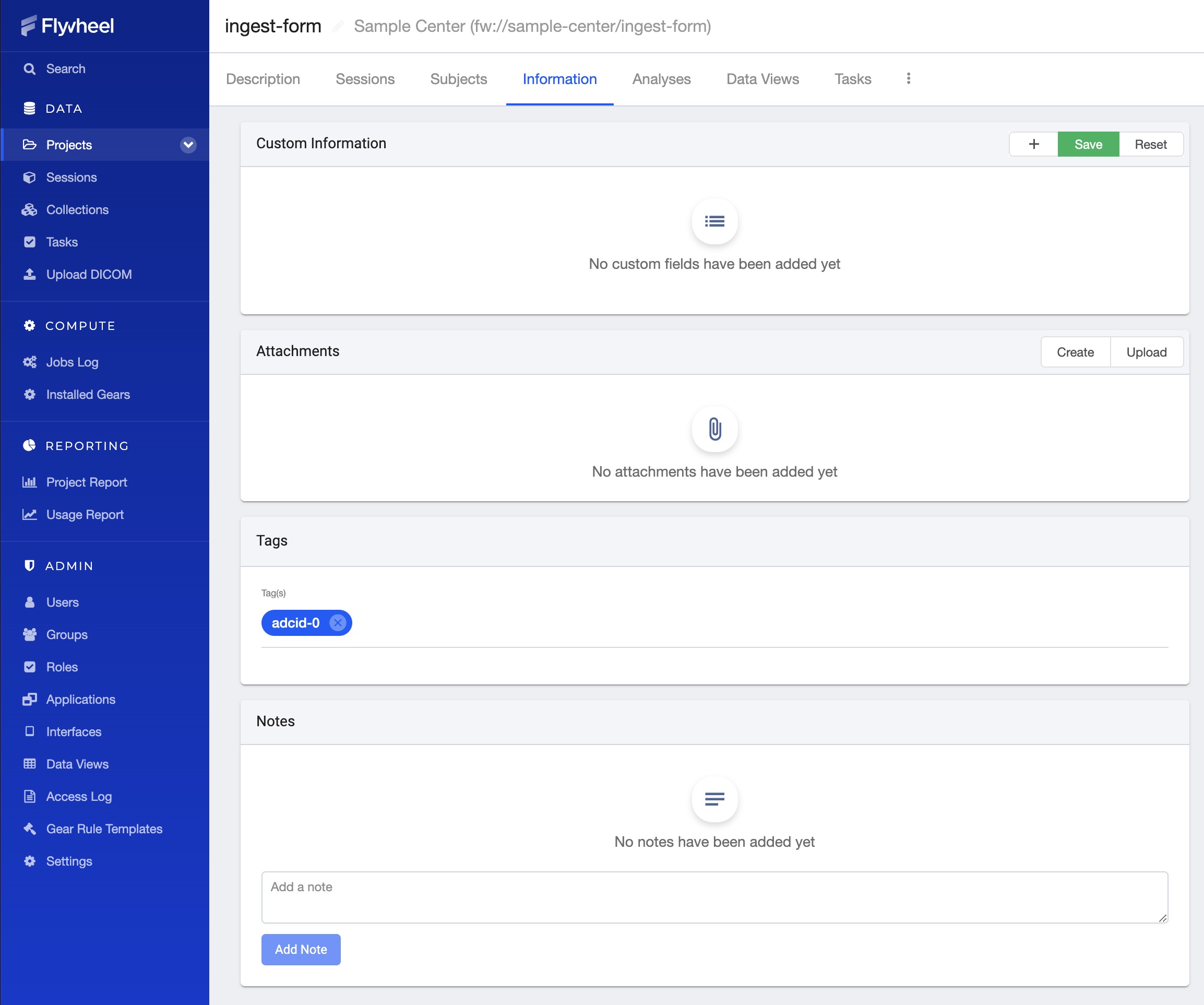Open the Analyses tab
The width and height of the screenshot is (1204, 1005).
(x=661, y=79)
